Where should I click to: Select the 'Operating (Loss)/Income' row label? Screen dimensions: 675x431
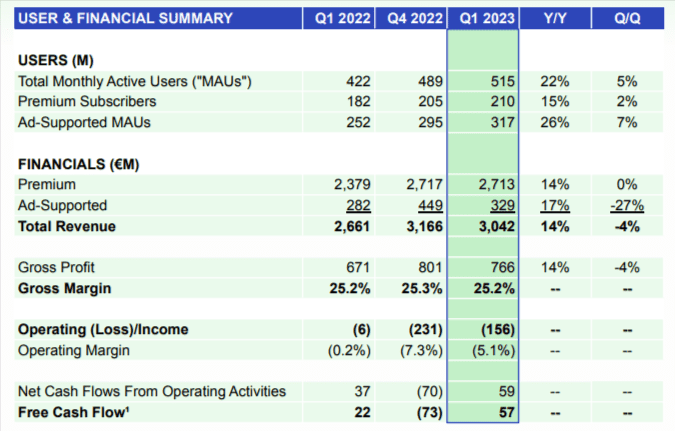pos(103,329)
